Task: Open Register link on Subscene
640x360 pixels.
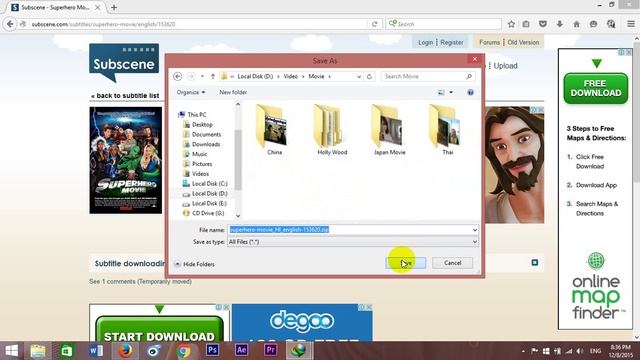Action: click(x=452, y=42)
